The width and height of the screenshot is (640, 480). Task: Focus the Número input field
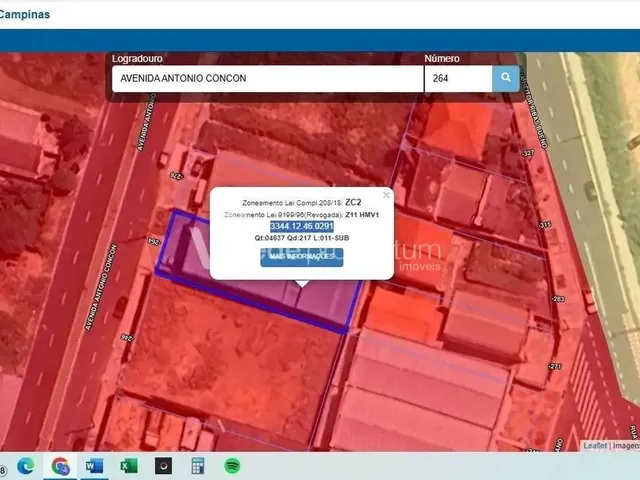point(458,78)
